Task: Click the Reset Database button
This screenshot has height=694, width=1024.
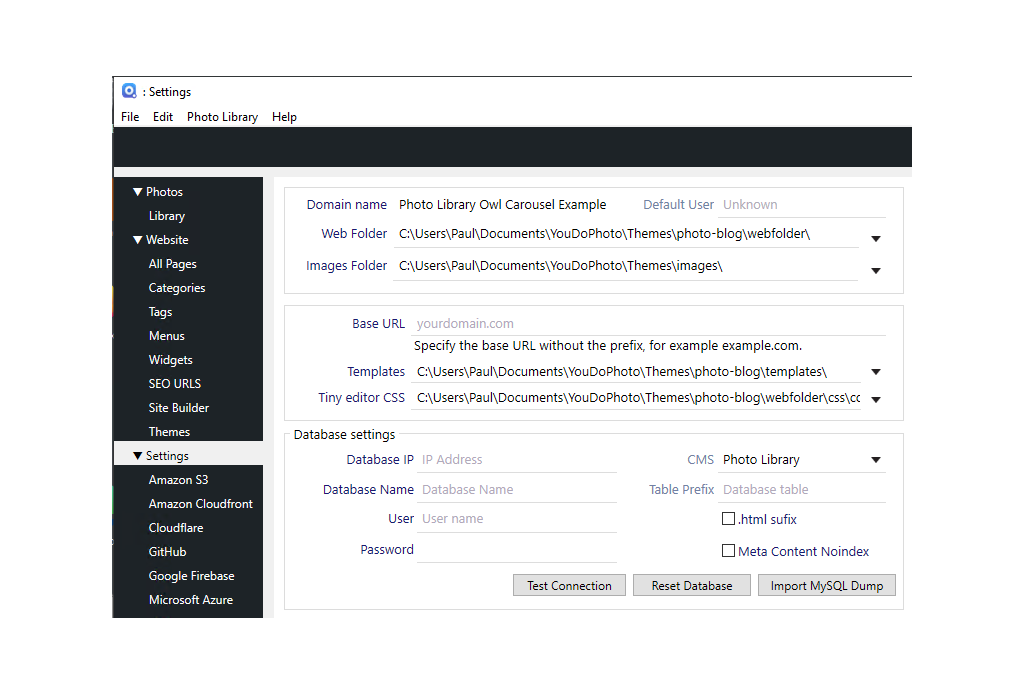Action: [x=692, y=586]
